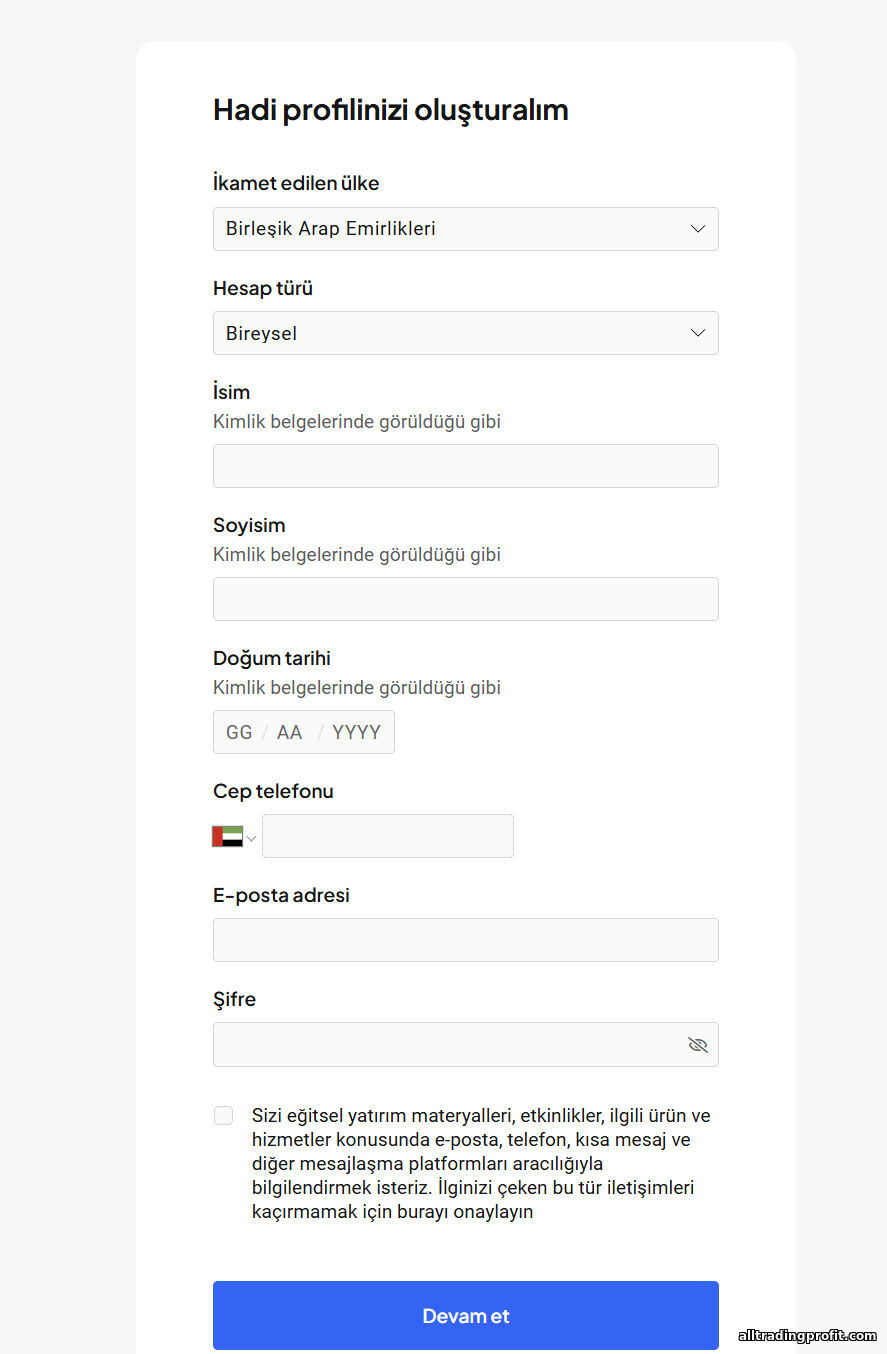Image resolution: width=887 pixels, height=1354 pixels.
Task: Click inside the Şifre password field
Action: coord(445,1045)
